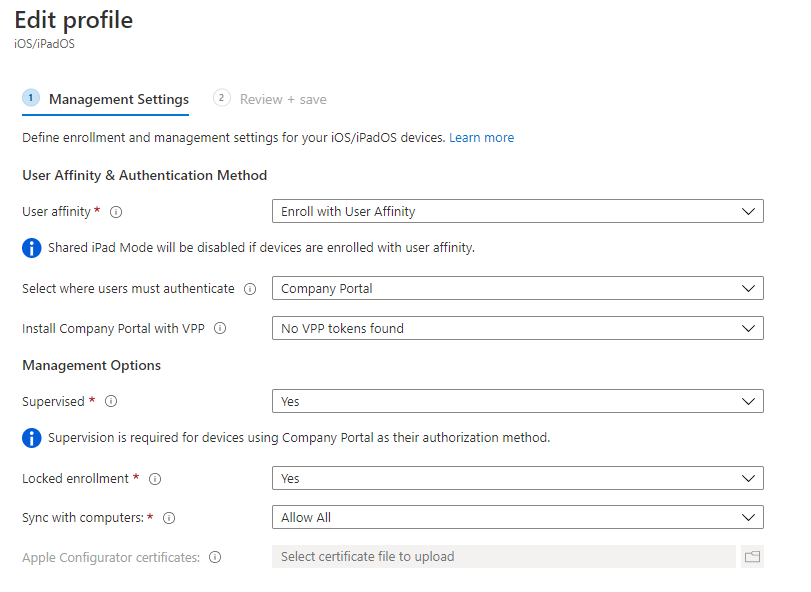The image size is (811, 592).
Task: Click info icon beside authentication location label
Action: pyautogui.click(x=250, y=289)
